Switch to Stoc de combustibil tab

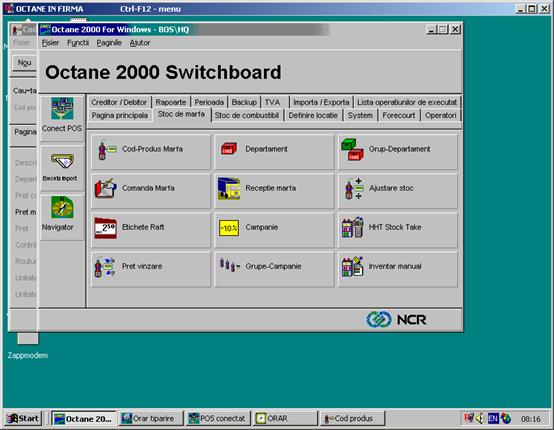(247, 116)
